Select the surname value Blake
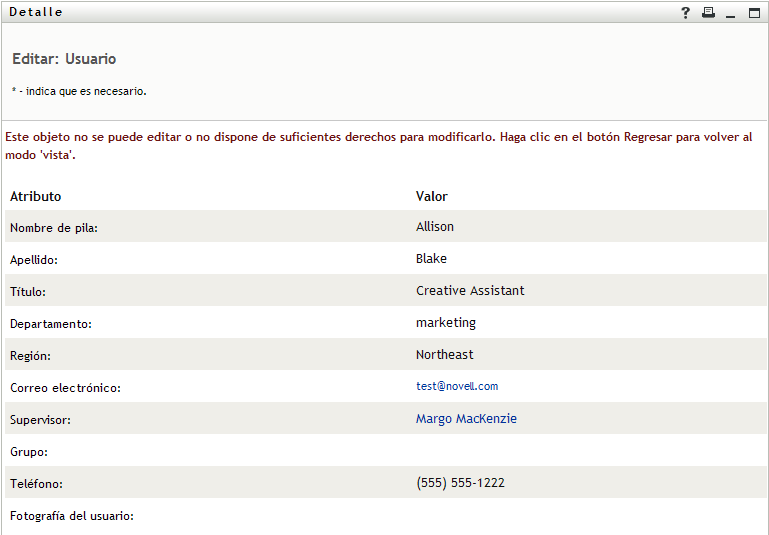 coord(431,259)
